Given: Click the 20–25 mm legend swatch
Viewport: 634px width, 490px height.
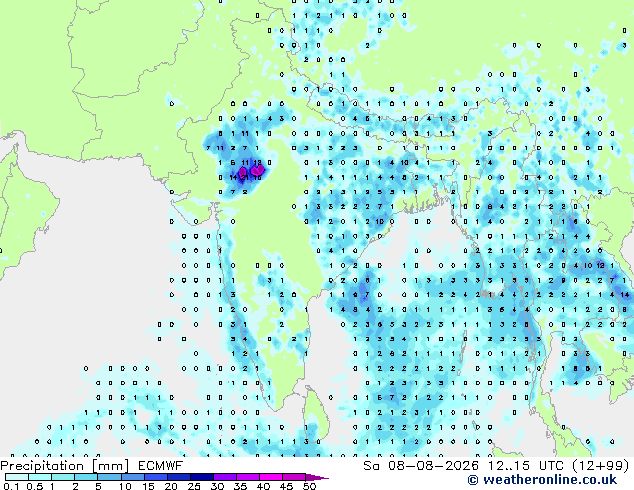Looking at the screenshot, I should [178, 477].
